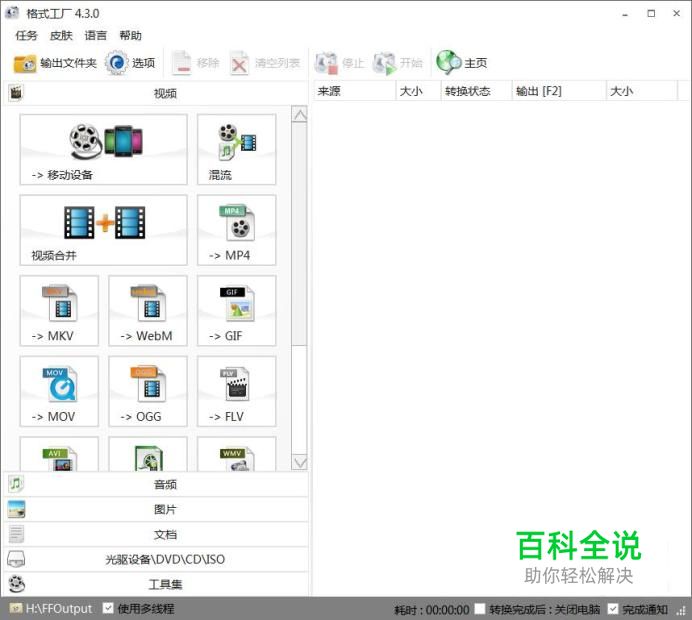This screenshot has width=692, height=620.
Task: Click the H:\FFOutput path in status bar
Action: 59,609
